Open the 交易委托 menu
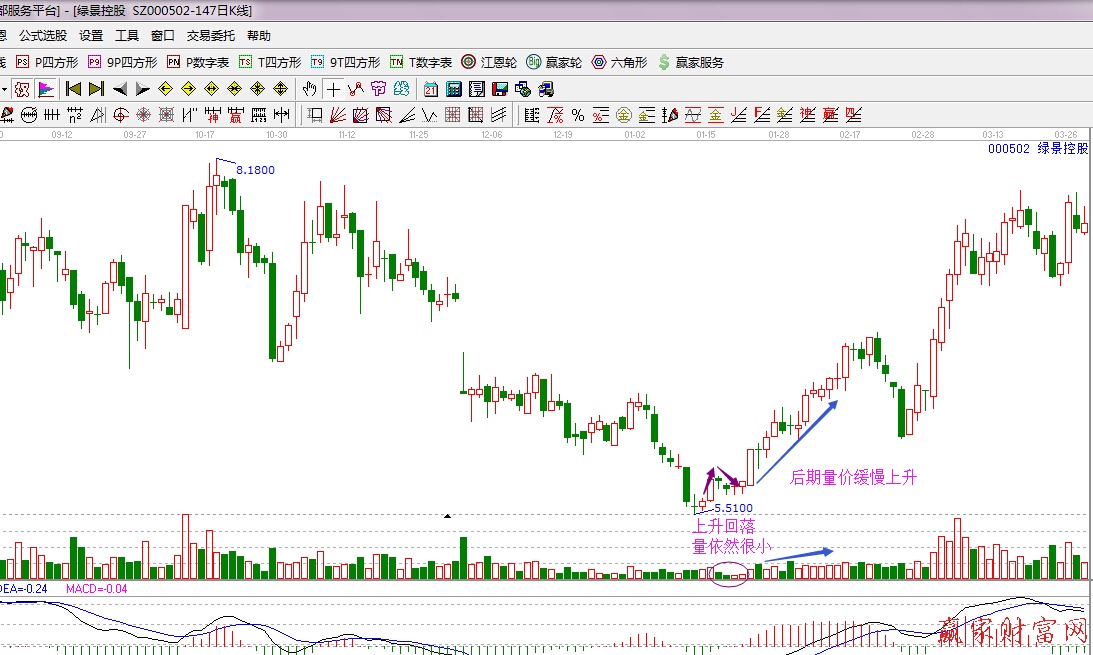 [x=211, y=35]
